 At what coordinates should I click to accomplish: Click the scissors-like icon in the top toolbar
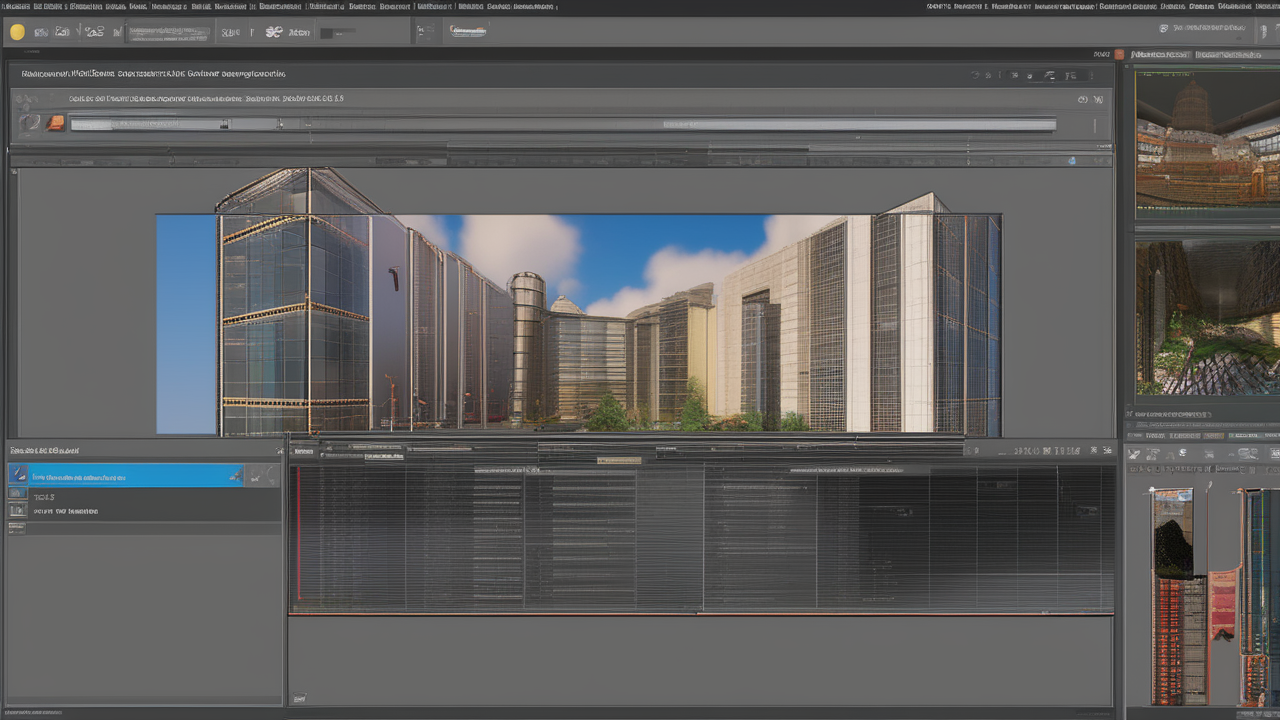pyautogui.click(x=274, y=32)
